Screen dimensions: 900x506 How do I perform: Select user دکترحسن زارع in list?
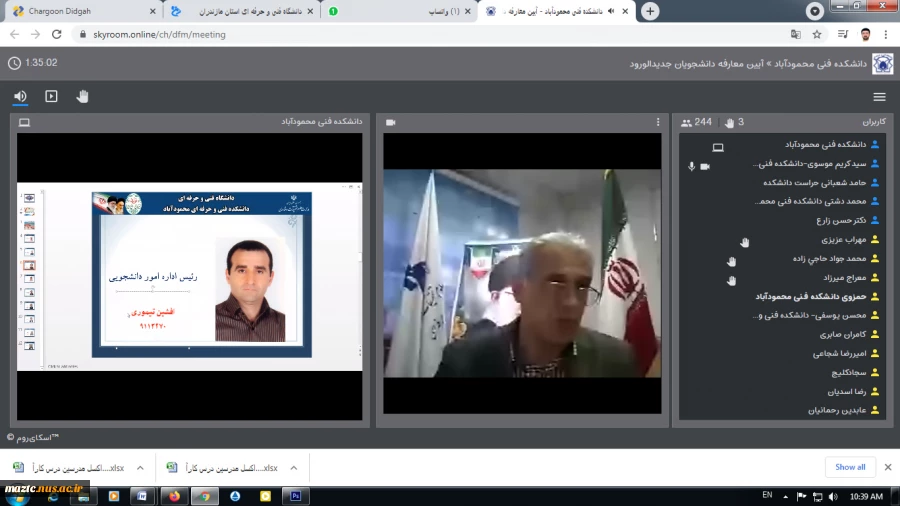tap(841, 220)
